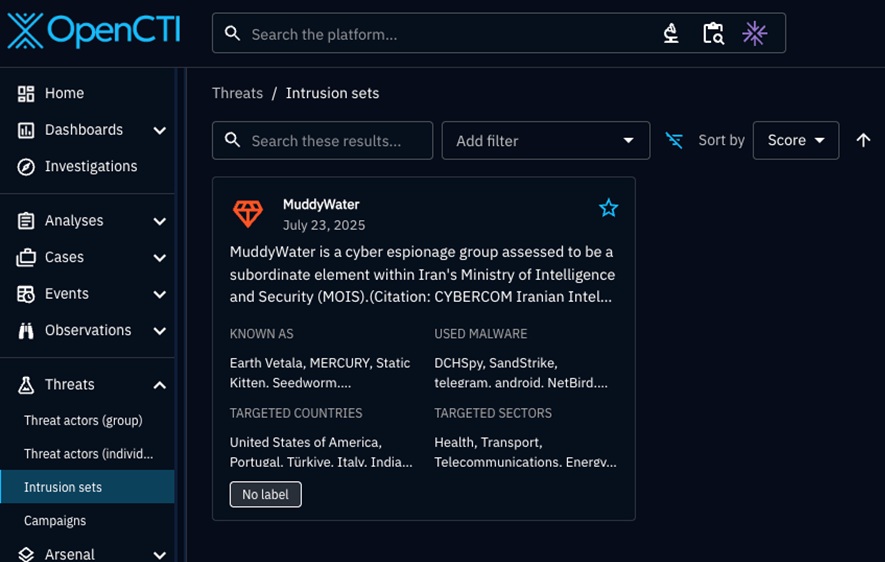
Task: Click the Observations binoculars icon
Action: tap(26, 331)
